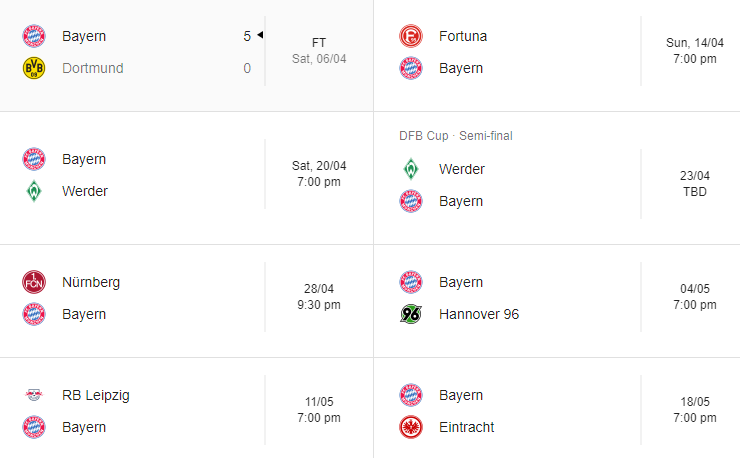Click the Hannover 96 crest icon

pos(411,314)
